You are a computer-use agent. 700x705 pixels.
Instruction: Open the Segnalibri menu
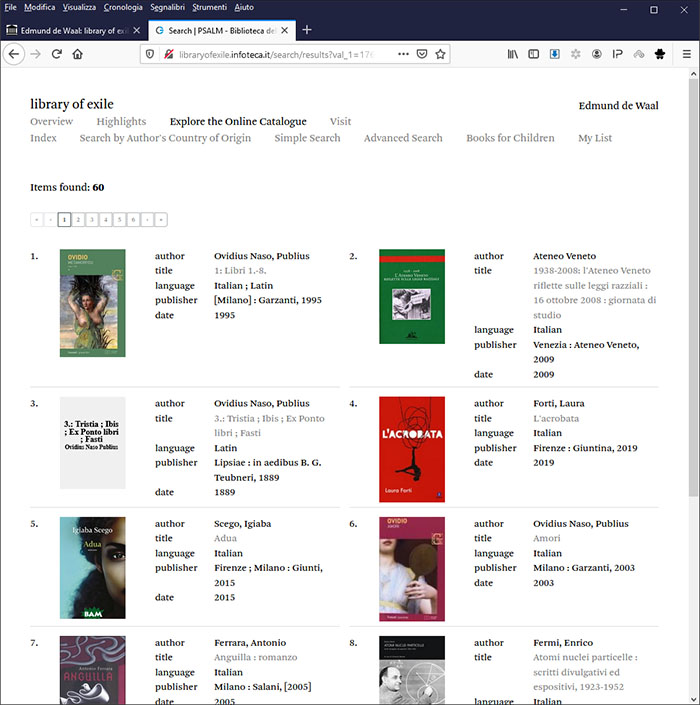click(x=167, y=7)
